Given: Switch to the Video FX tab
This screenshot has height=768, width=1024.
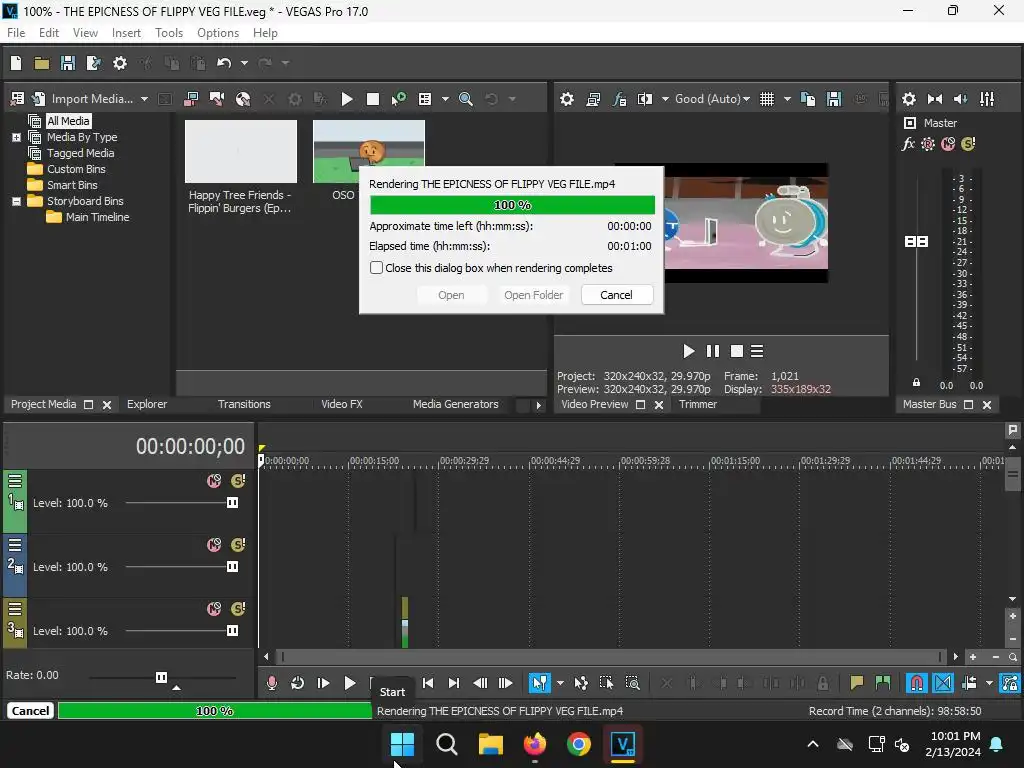Looking at the screenshot, I should (x=342, y=404).
